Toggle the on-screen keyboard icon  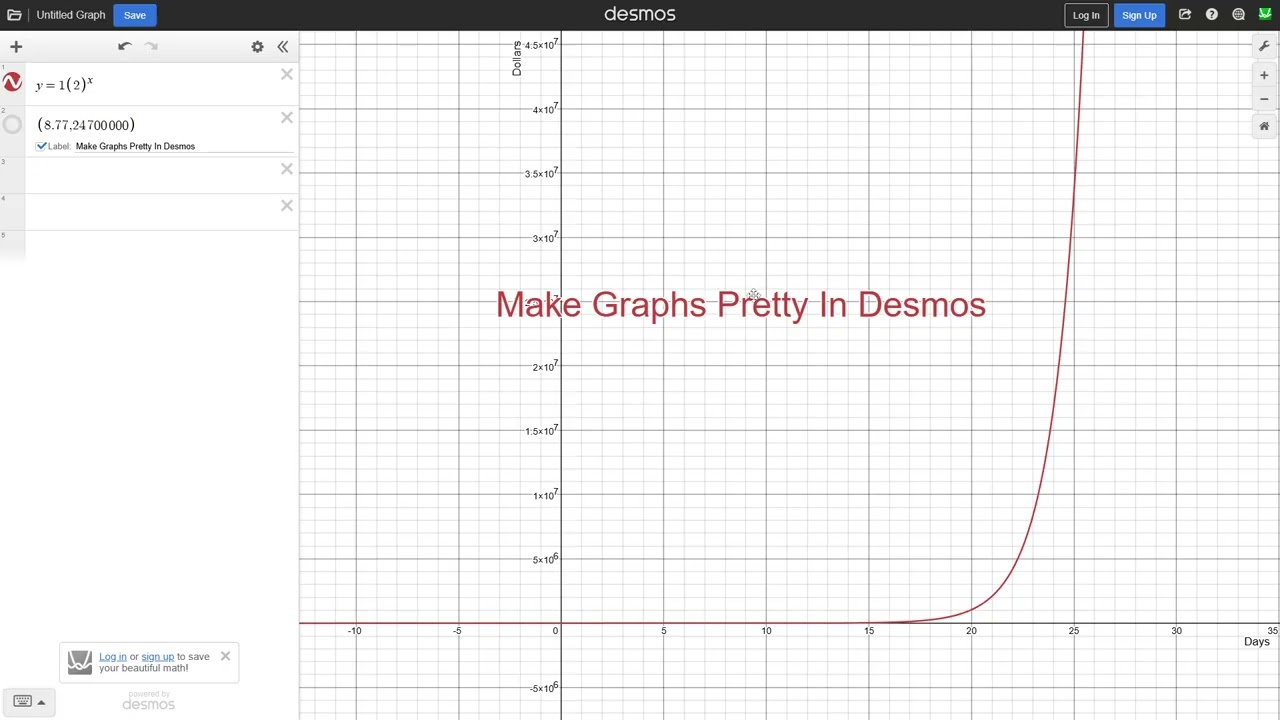(x=22, y=701)
